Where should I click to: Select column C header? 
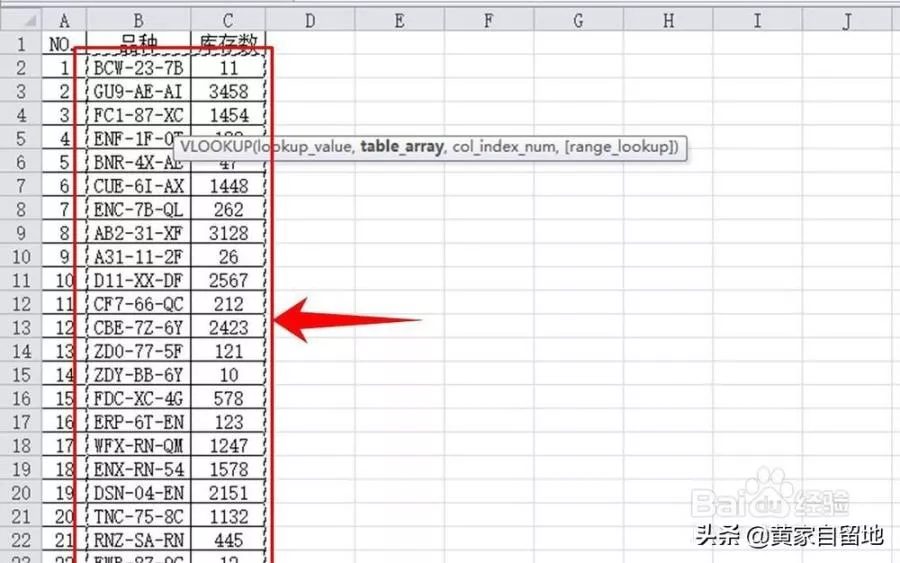[x=228, y=20]
